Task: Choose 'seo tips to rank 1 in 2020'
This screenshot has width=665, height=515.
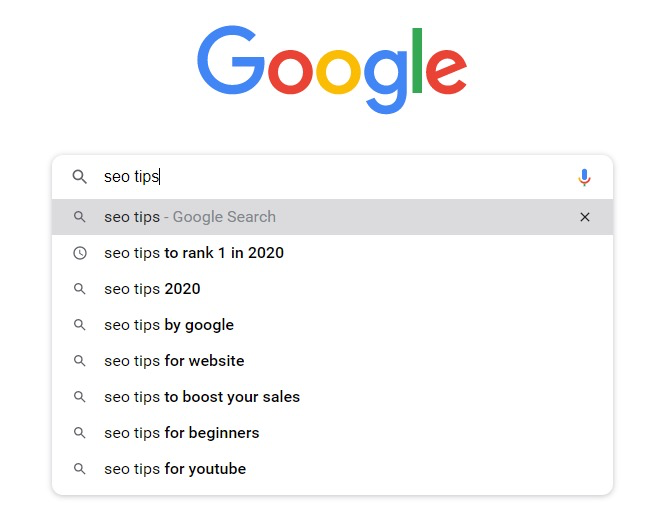Action: 332,253
